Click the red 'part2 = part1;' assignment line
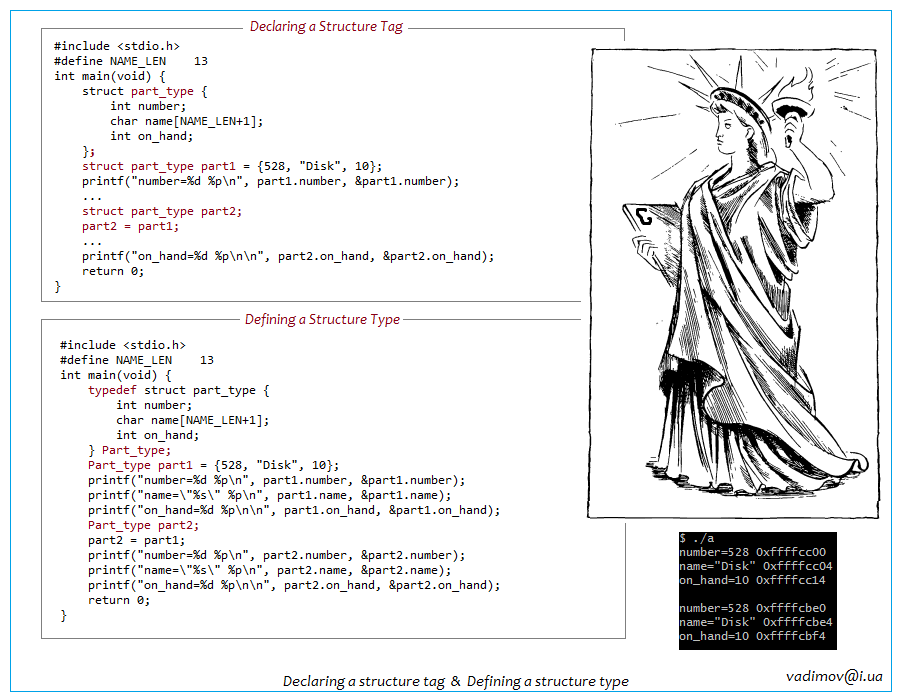The height and width of the screenshot is (700, 900). point(130,226)
